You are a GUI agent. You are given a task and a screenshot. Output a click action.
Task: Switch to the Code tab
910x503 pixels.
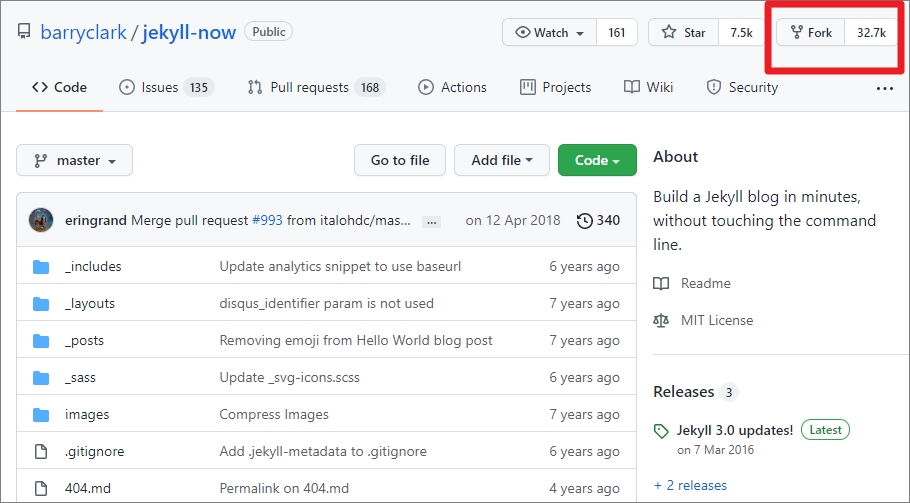(x=59, y=88)
